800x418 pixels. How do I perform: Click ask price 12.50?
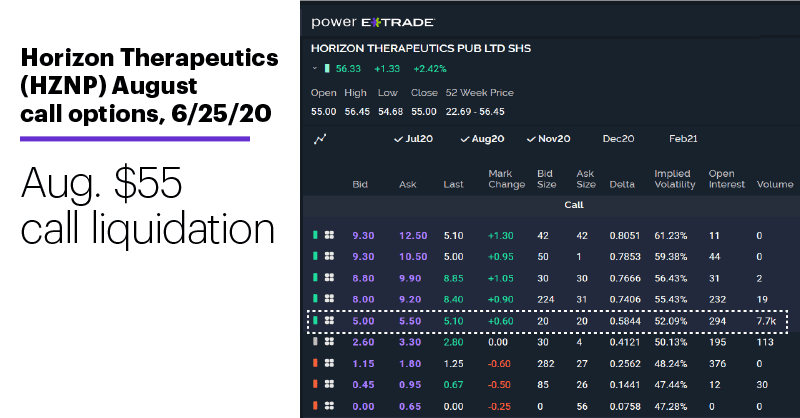pyautogui.click(x=413, y=236)
